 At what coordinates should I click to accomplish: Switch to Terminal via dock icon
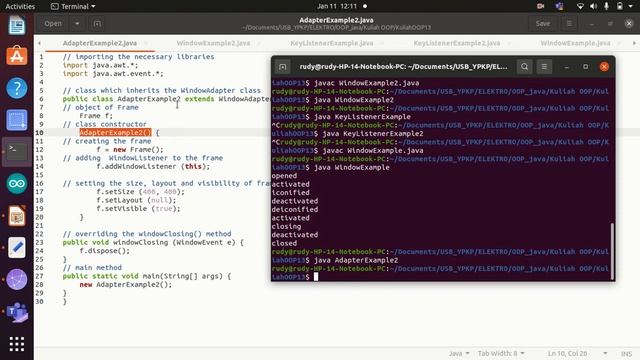click(x=17, y=151)
